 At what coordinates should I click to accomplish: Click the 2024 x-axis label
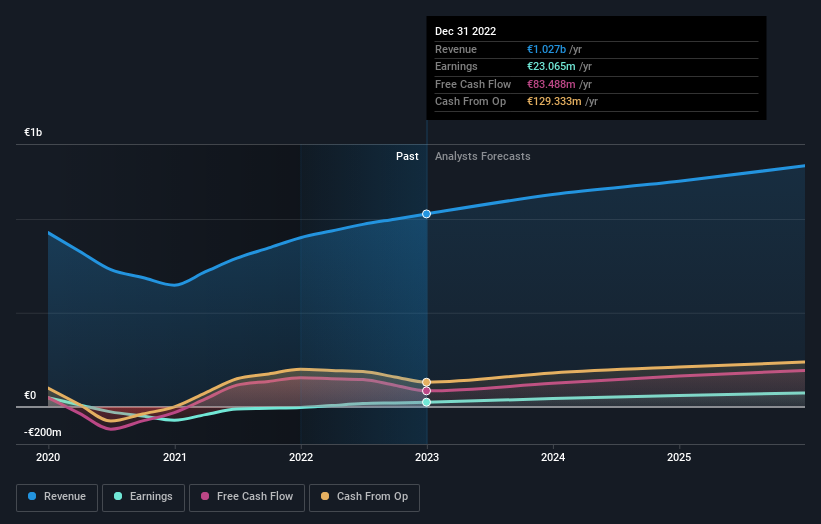pos(553,458)
